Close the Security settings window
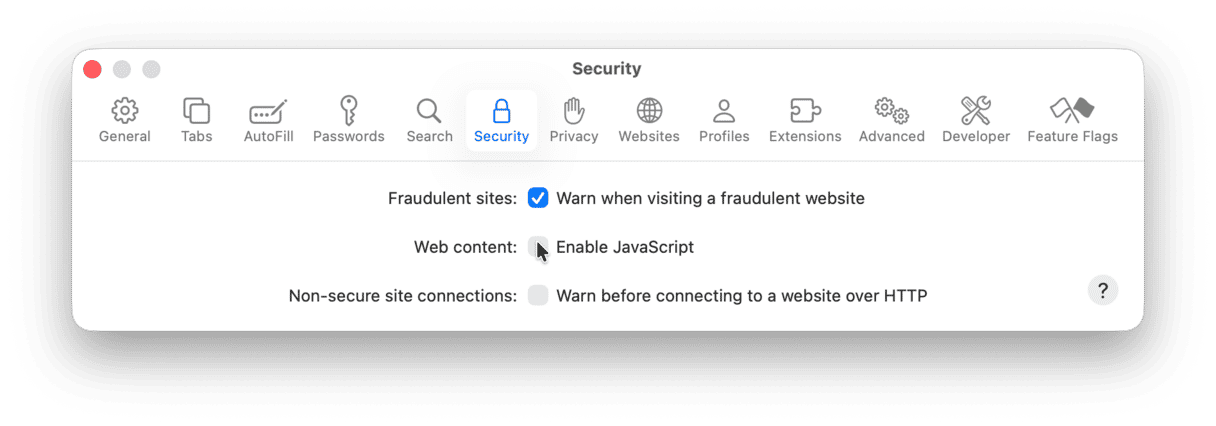 pos(92,69)
